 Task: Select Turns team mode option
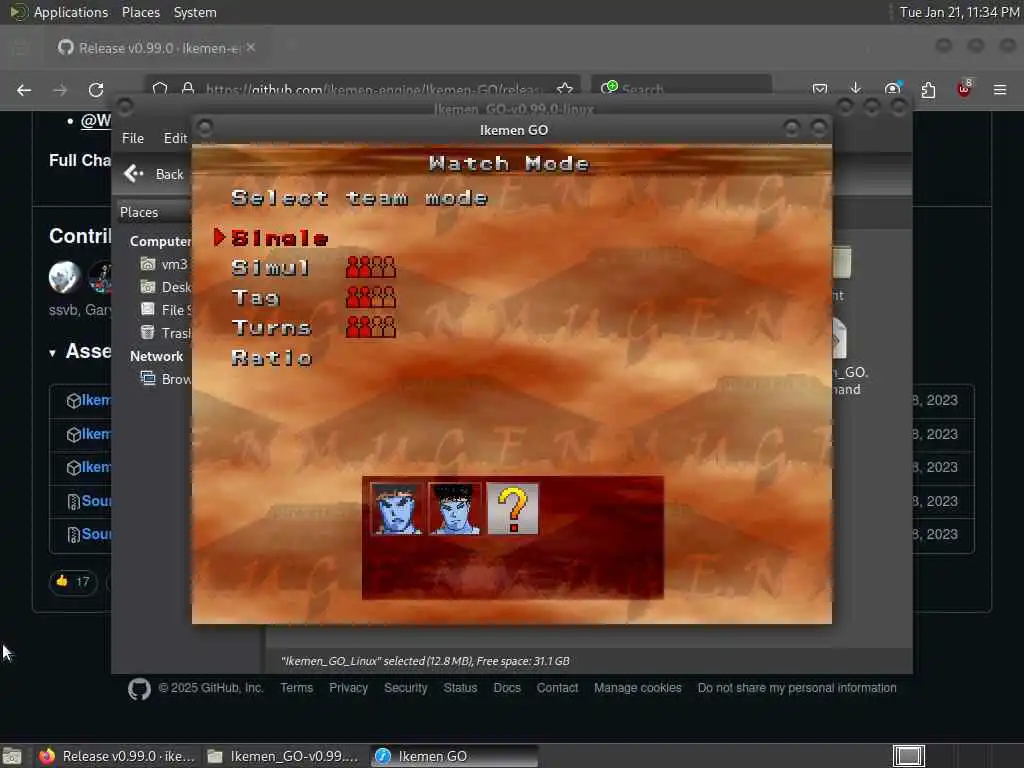pos(271,327)
